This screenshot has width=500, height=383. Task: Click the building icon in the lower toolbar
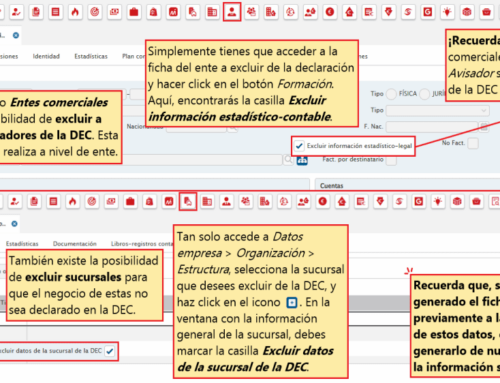click(x=207, y=201)
